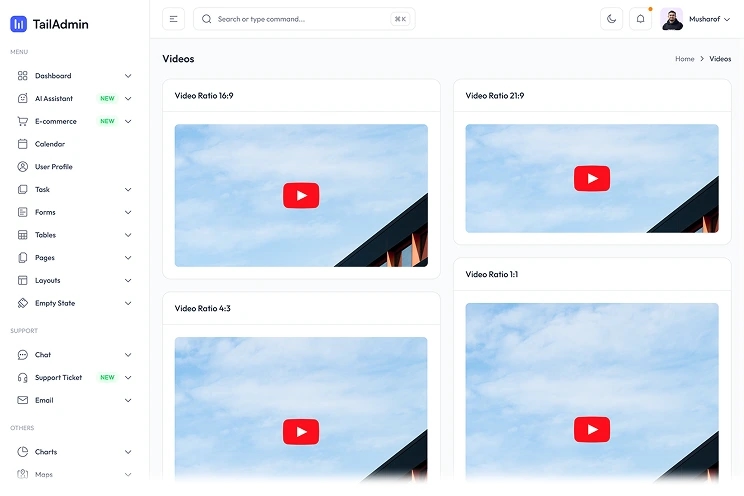Click Musharof's profile avatar

(x=671, y=19)
